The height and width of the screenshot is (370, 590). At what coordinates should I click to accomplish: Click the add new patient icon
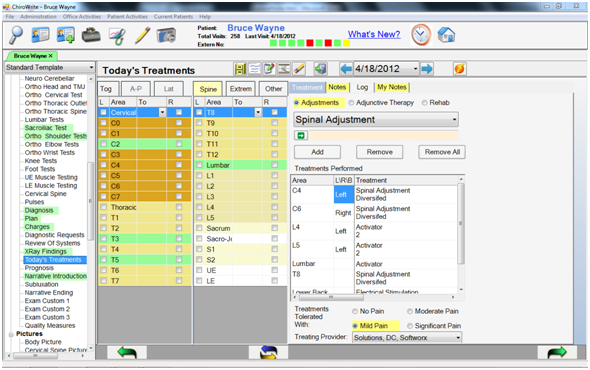pos(66,35)
